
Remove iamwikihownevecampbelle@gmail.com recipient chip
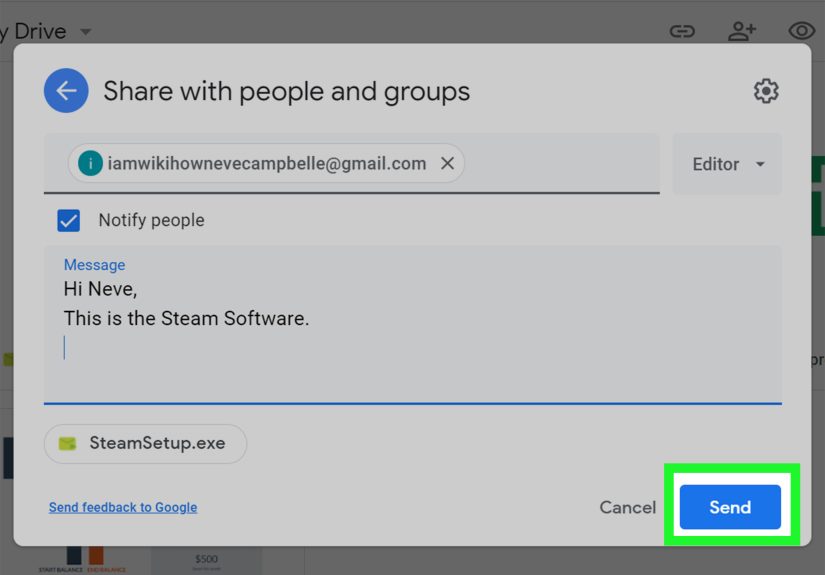tap(447, 164)
